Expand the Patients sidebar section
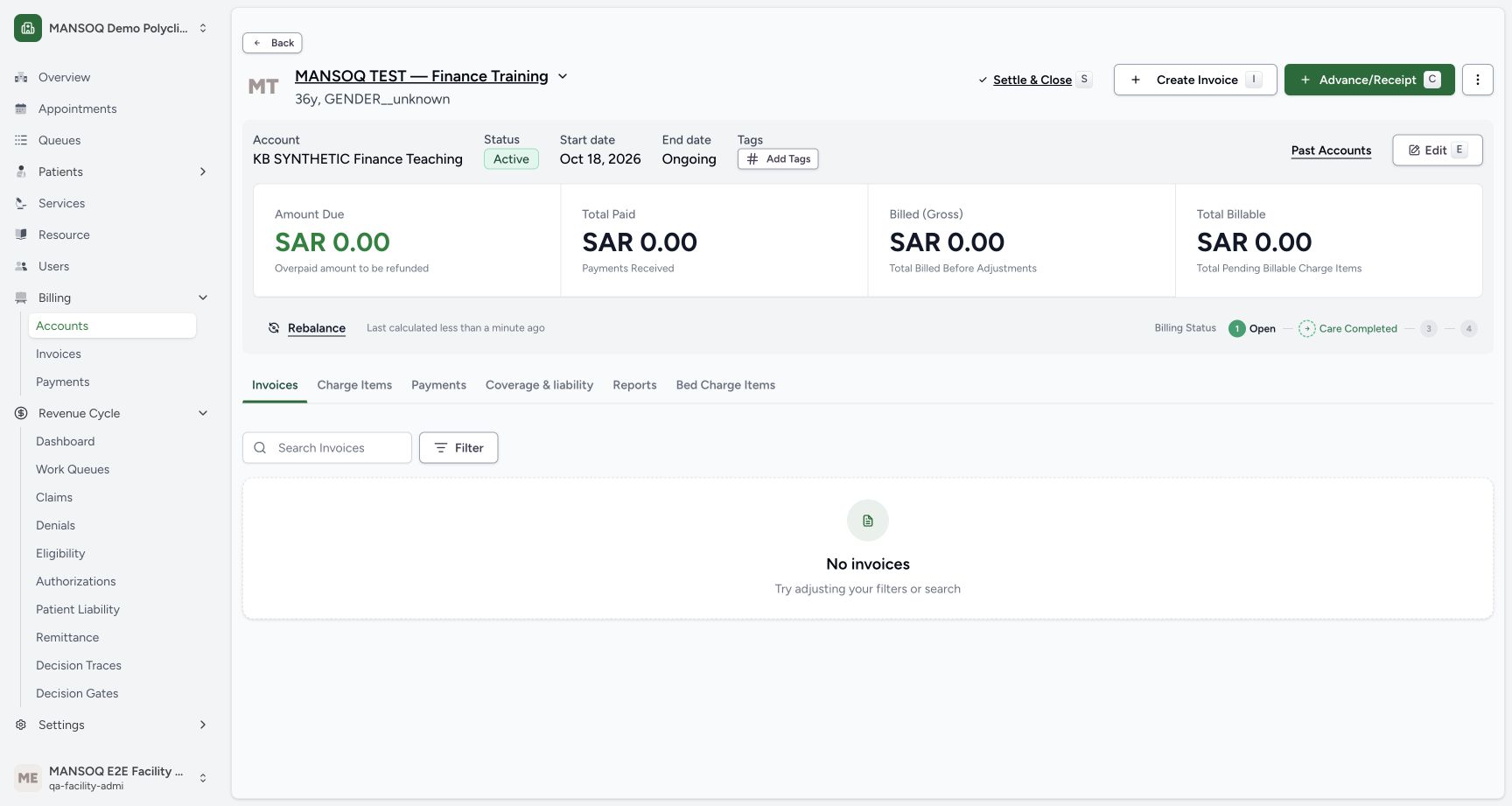This screenshot has width=1512, height=806. pyautogui.click(x=203, y=172)
